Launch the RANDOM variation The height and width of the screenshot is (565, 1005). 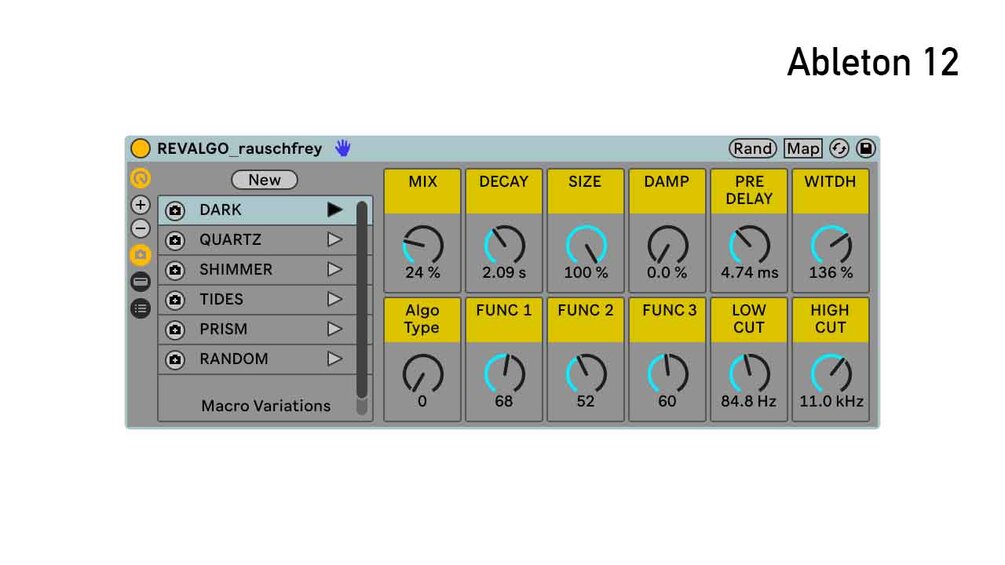pos(334,359)
